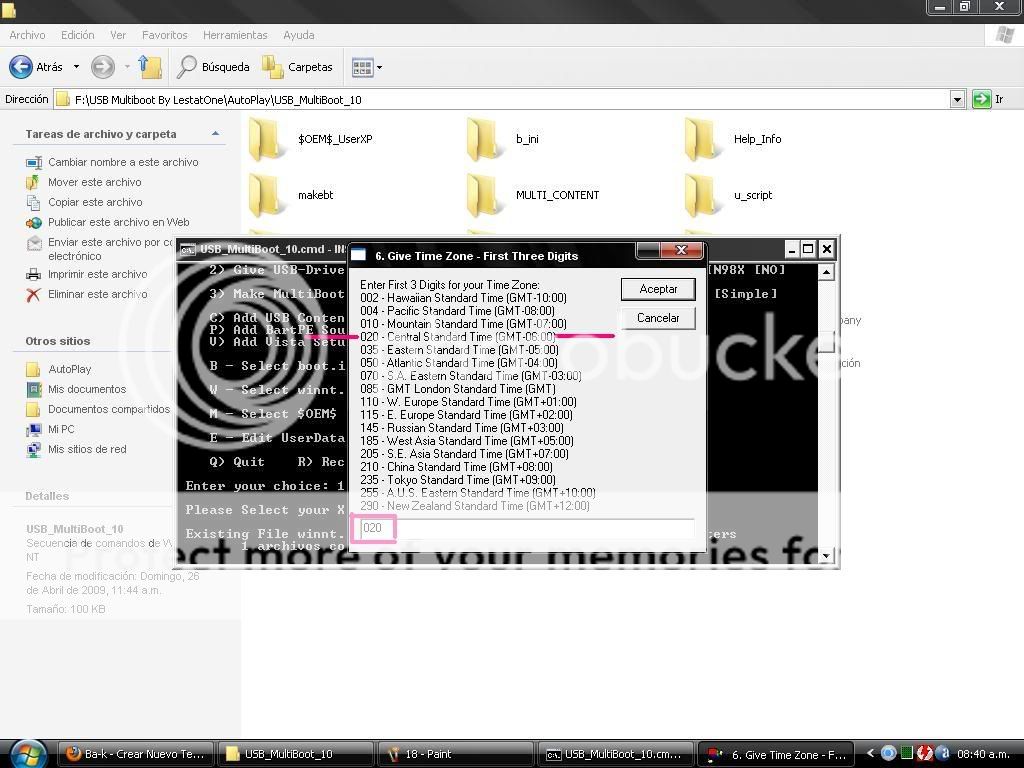The width and height of the screenshot is (1024, 768).
Task: Click Copiar este archivo
Action: click(x=95, y=202)
